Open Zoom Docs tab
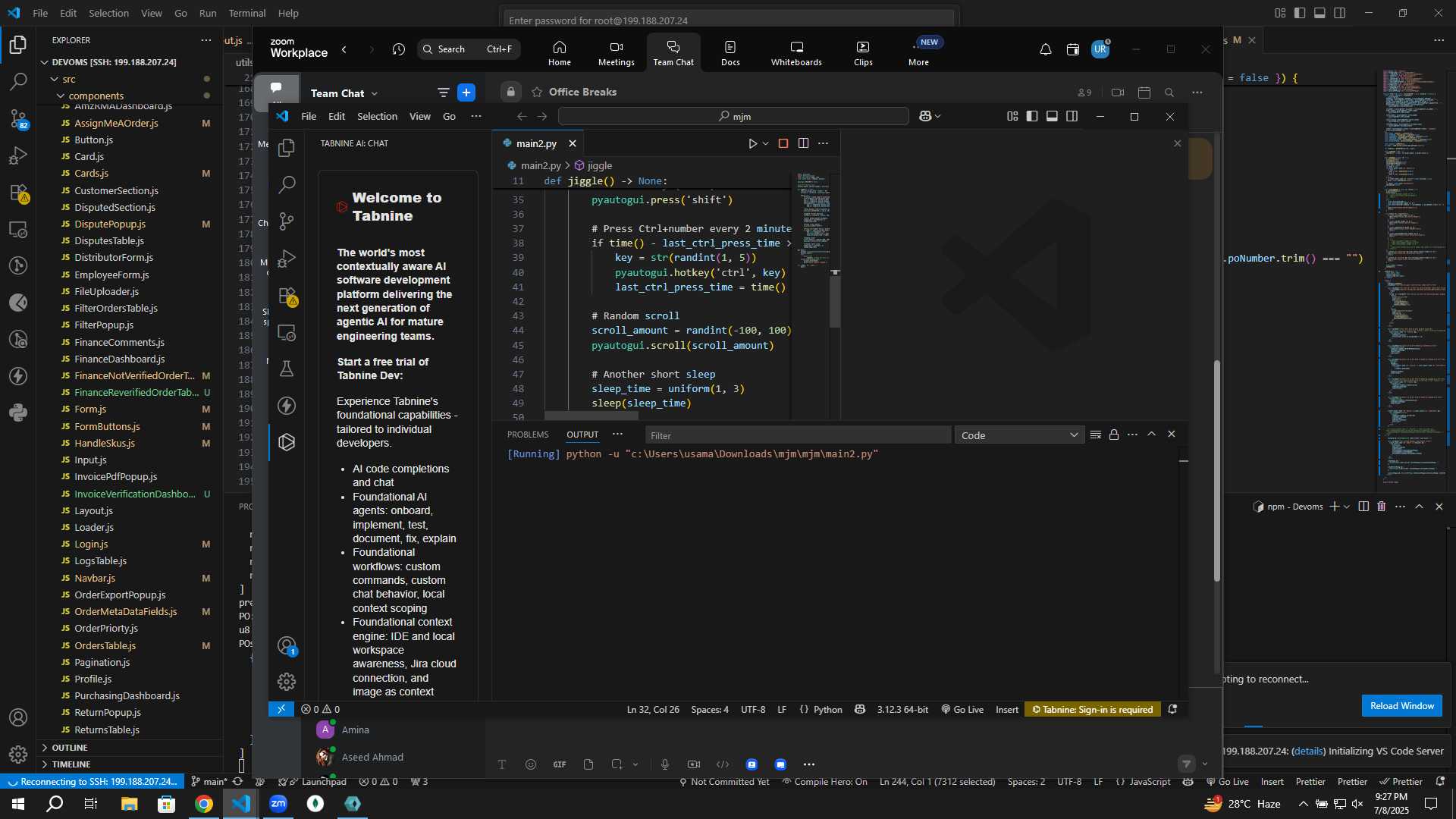1456x819 pixels. pos(730,53)
